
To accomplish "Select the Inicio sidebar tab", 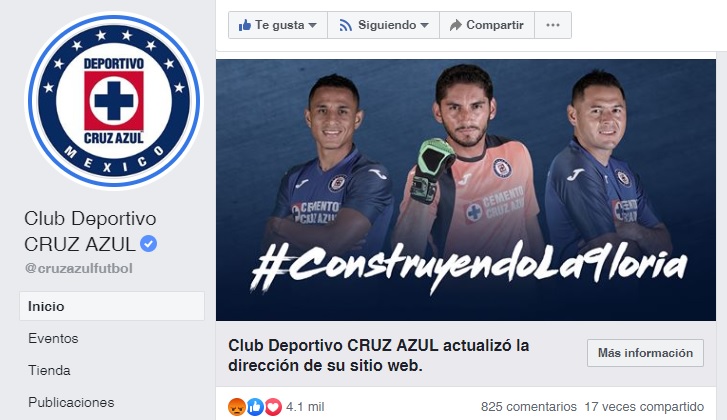I will click(x=112, y=306).
